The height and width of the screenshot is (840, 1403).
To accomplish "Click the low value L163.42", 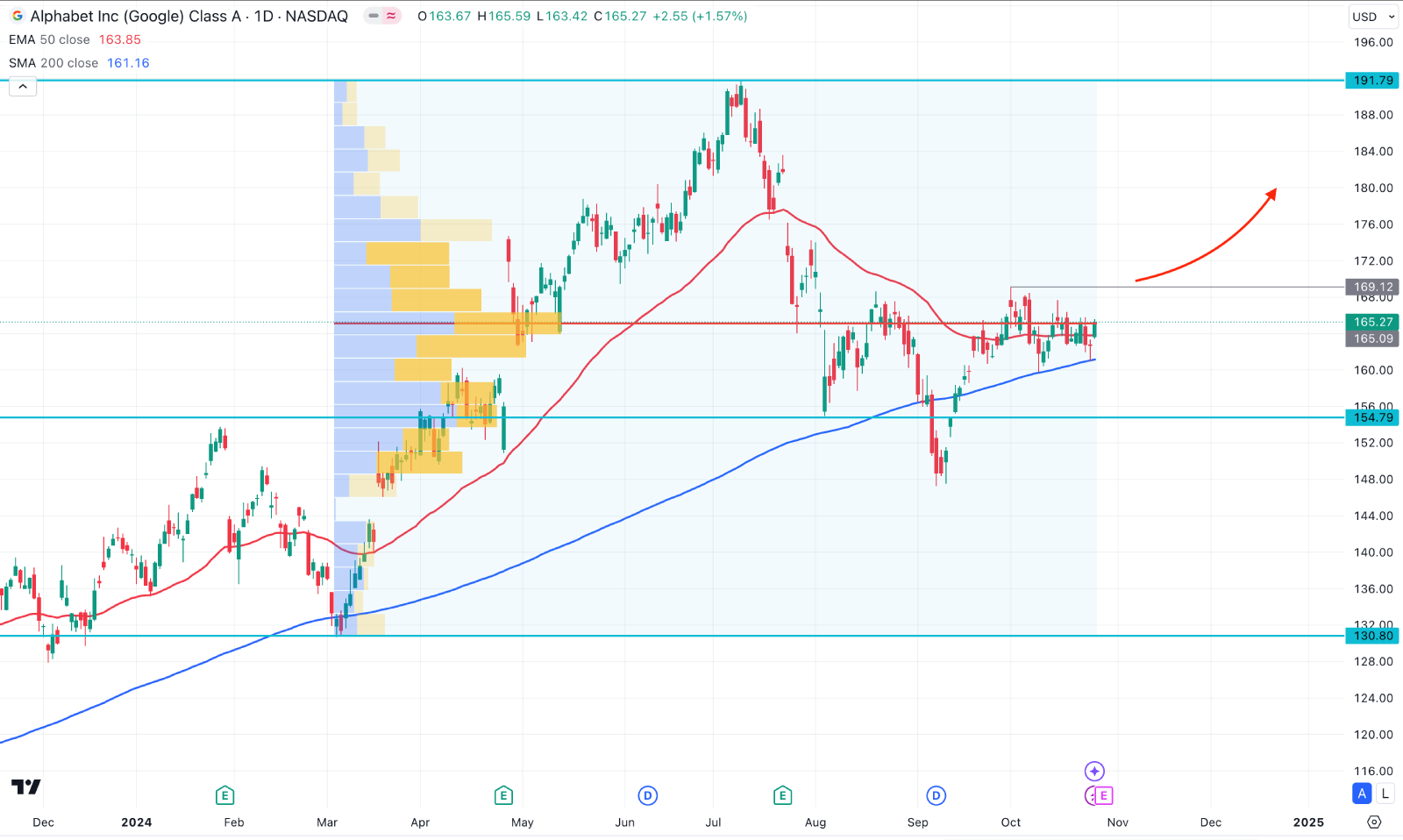I will [x=562, y=16].
